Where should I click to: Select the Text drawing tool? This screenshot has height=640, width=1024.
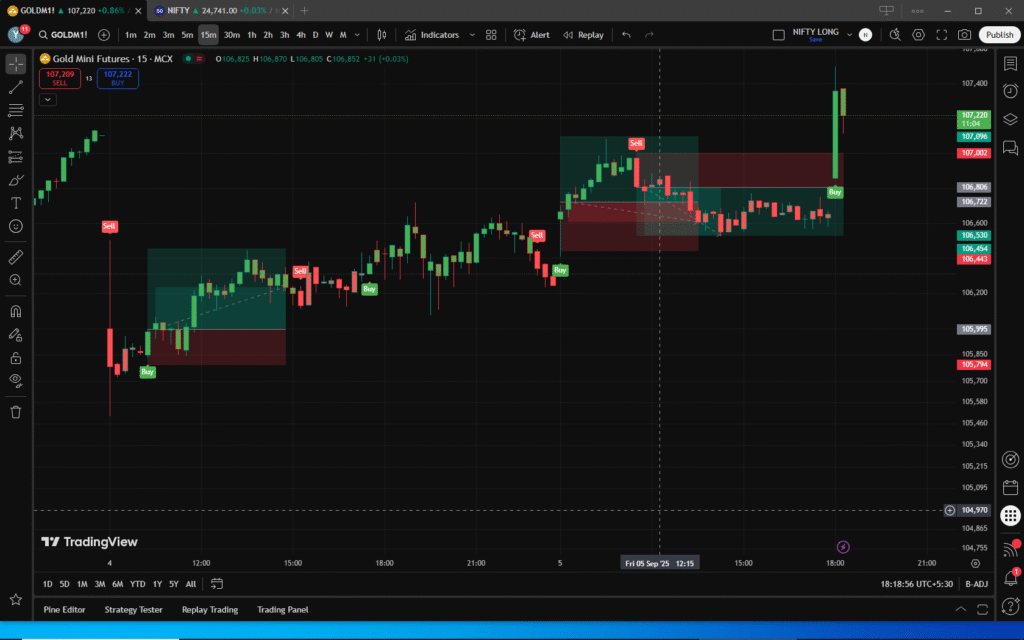16,203
